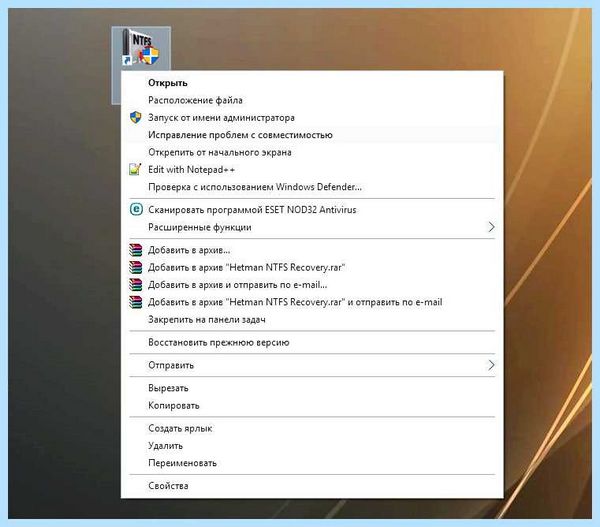Choose Добавить в архив "Hetman NTFS Recovery.rar"
Viewport: 600px width, 527px height.
pos(312,267)
